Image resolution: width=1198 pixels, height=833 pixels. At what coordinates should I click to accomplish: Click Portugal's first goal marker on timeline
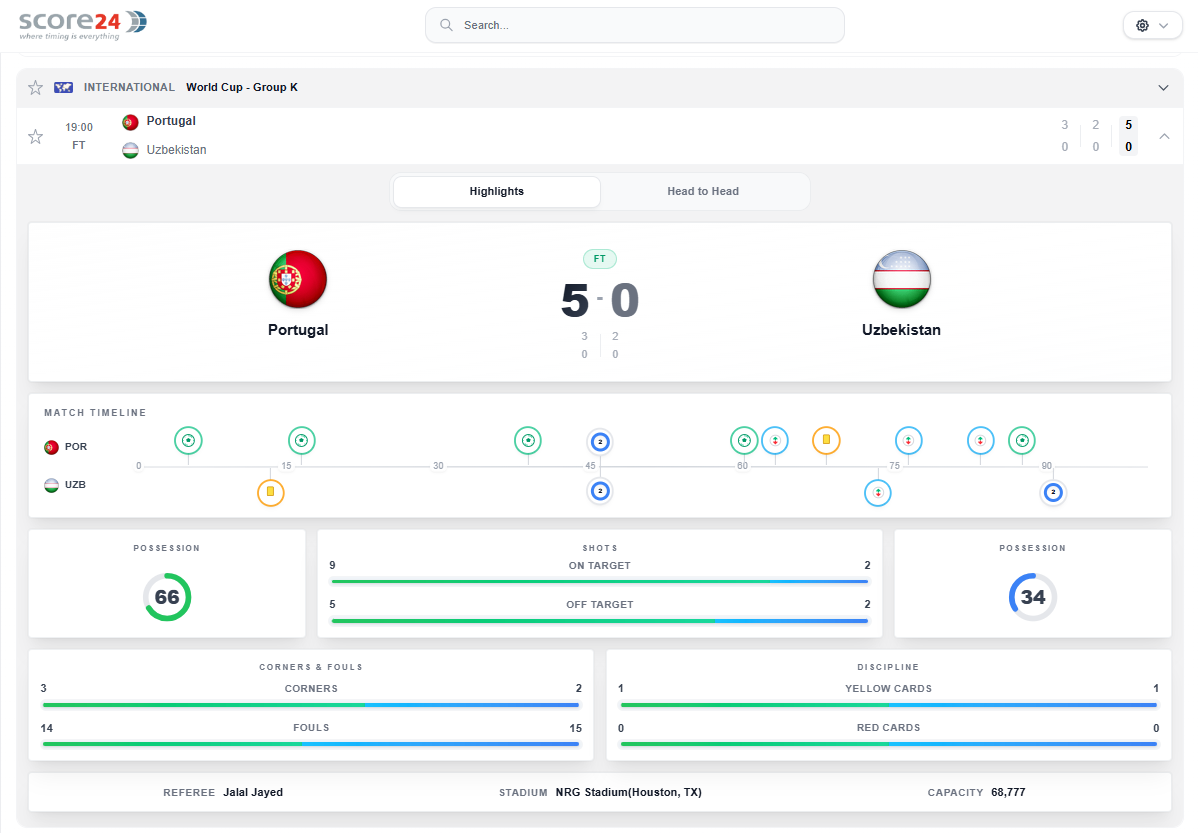coord(188,440)
